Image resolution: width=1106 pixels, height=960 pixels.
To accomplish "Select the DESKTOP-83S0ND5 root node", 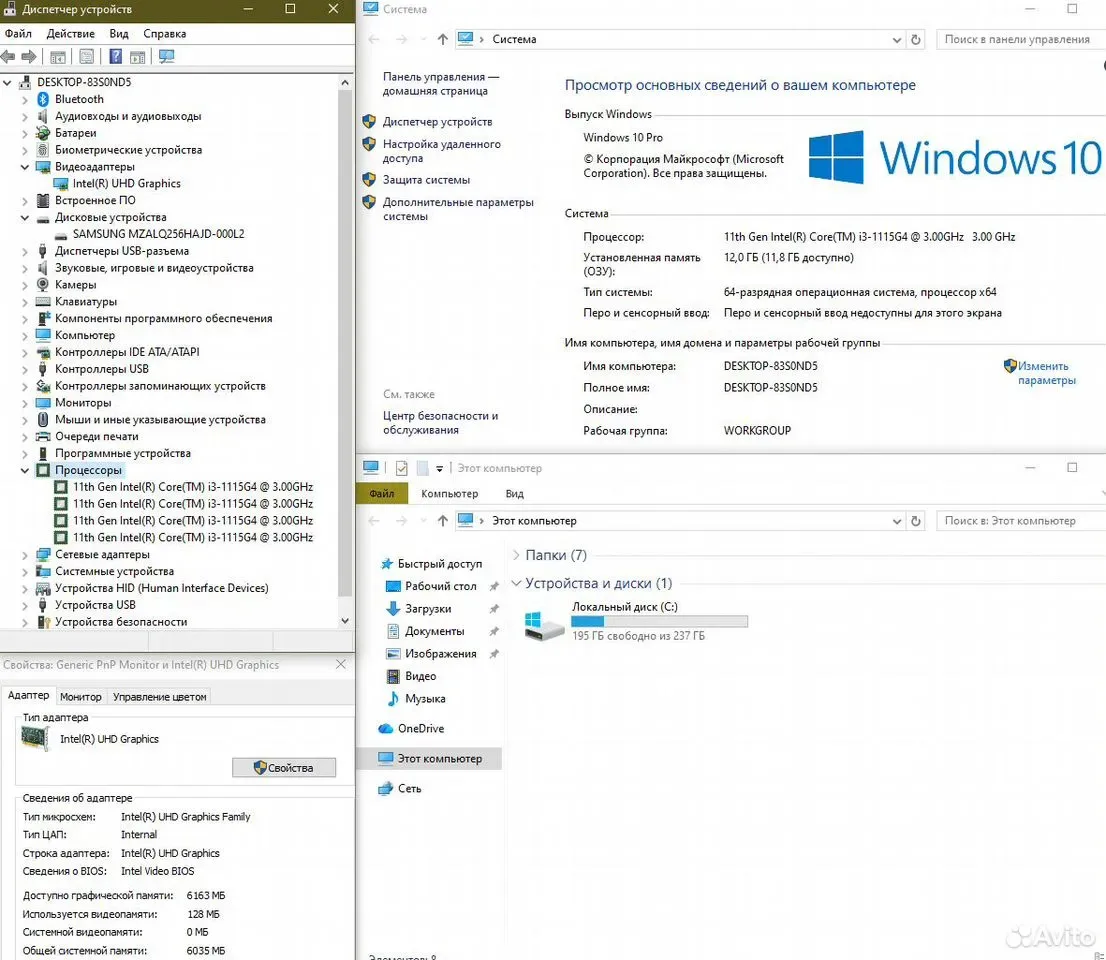I will click(84, 83).
